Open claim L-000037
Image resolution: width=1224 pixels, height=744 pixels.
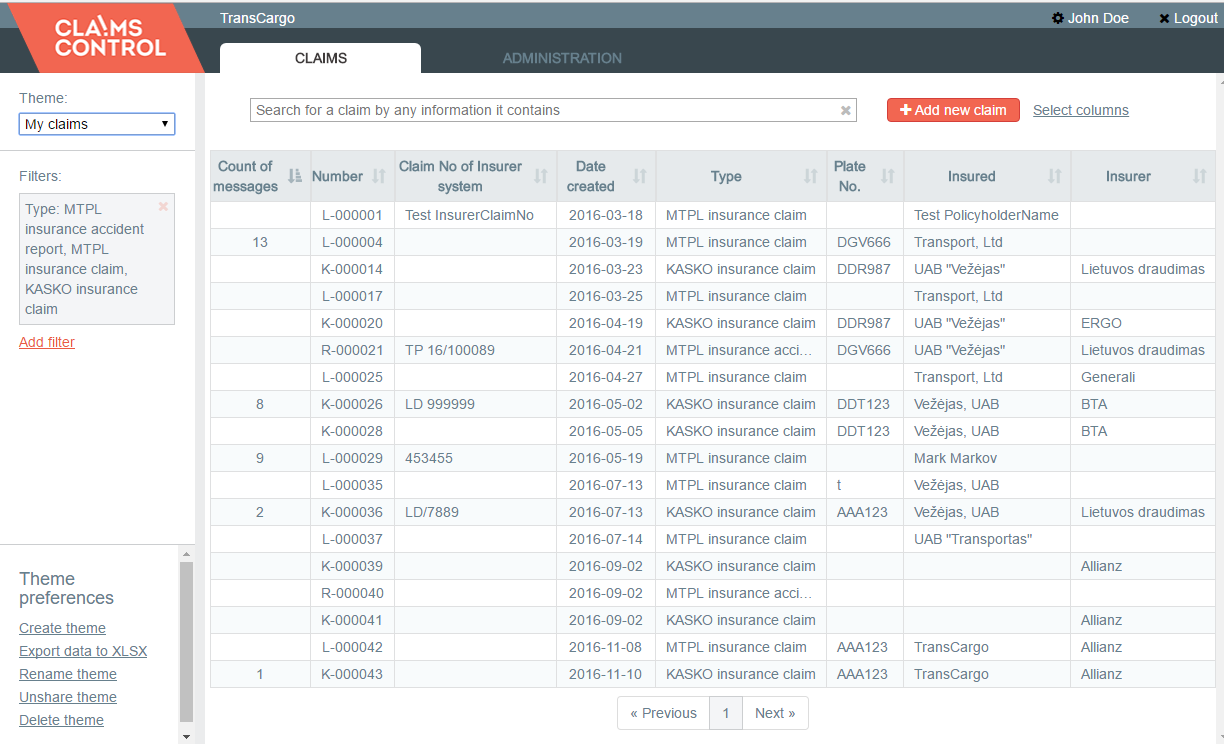coord(352,539)
